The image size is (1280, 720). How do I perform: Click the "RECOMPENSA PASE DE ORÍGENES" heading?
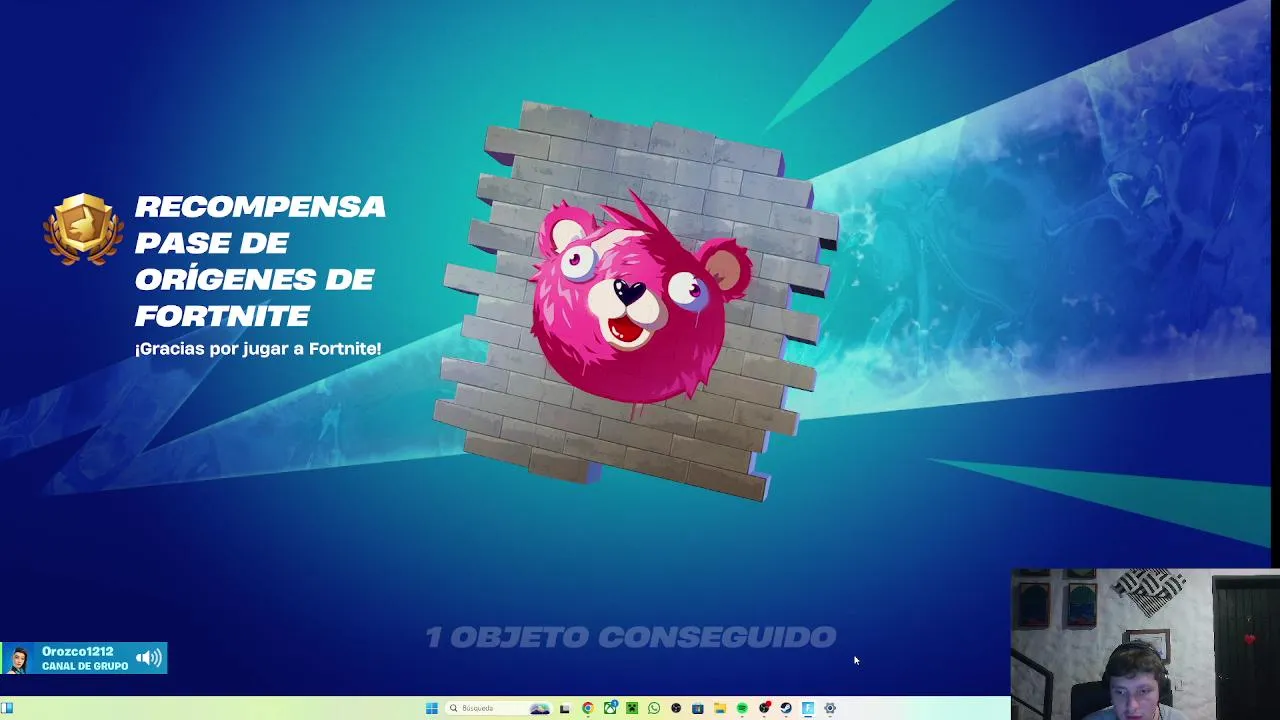point(260,261)
